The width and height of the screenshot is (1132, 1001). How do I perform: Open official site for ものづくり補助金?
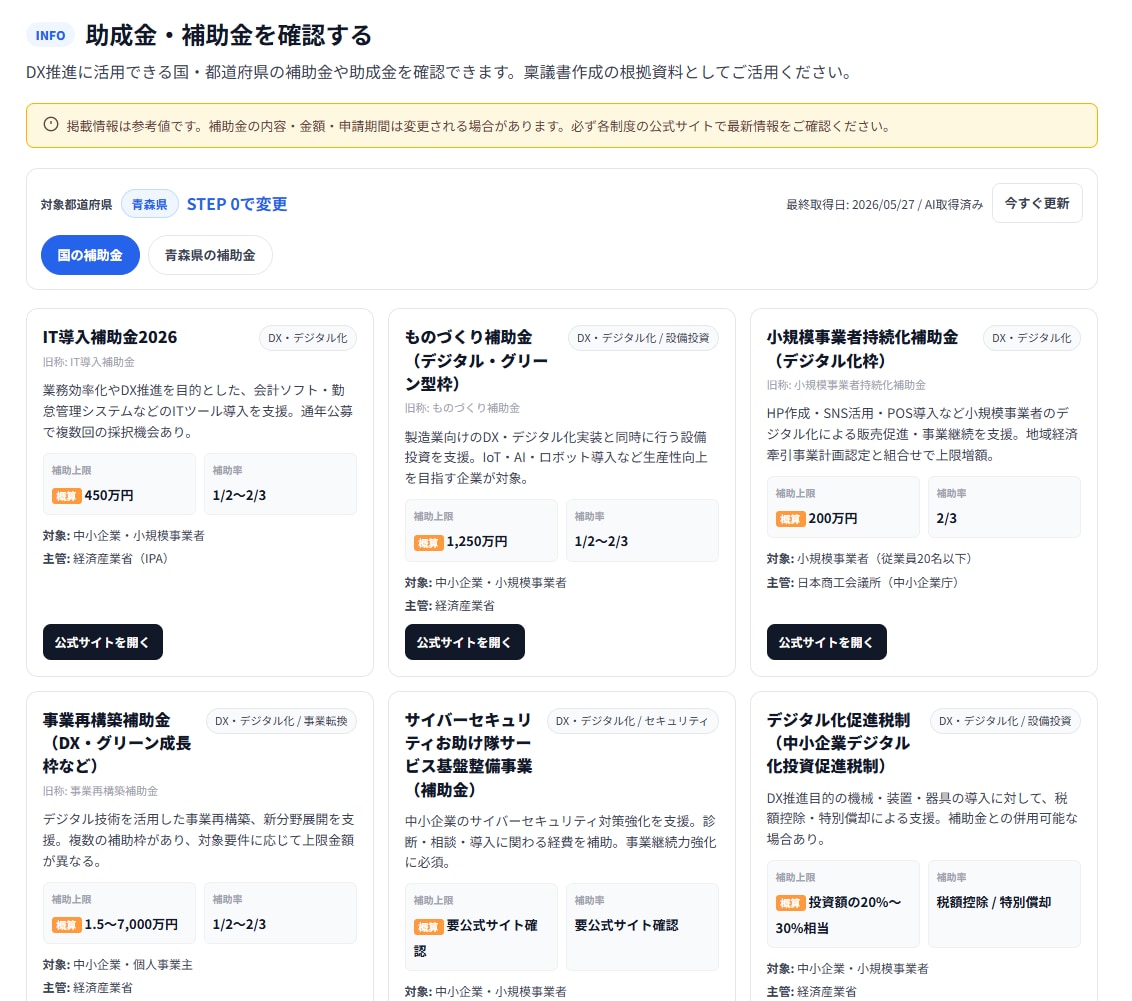(464, 642)
